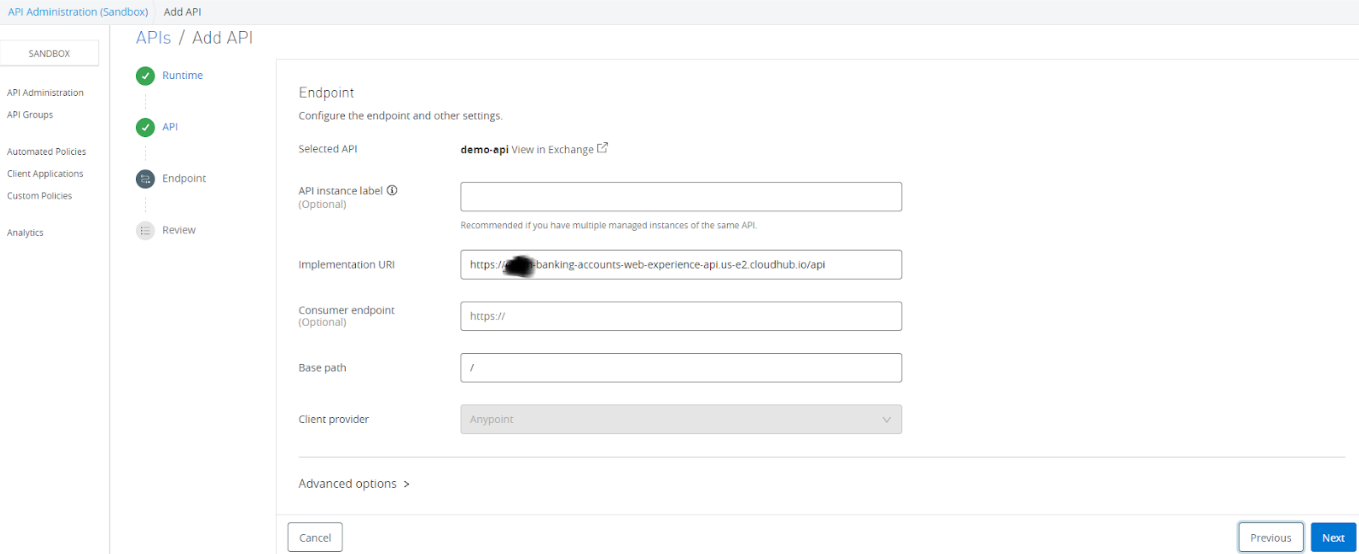The image size is (1359, 554).
Task: Expand the Advanced options section
Action: click(354, 484)
